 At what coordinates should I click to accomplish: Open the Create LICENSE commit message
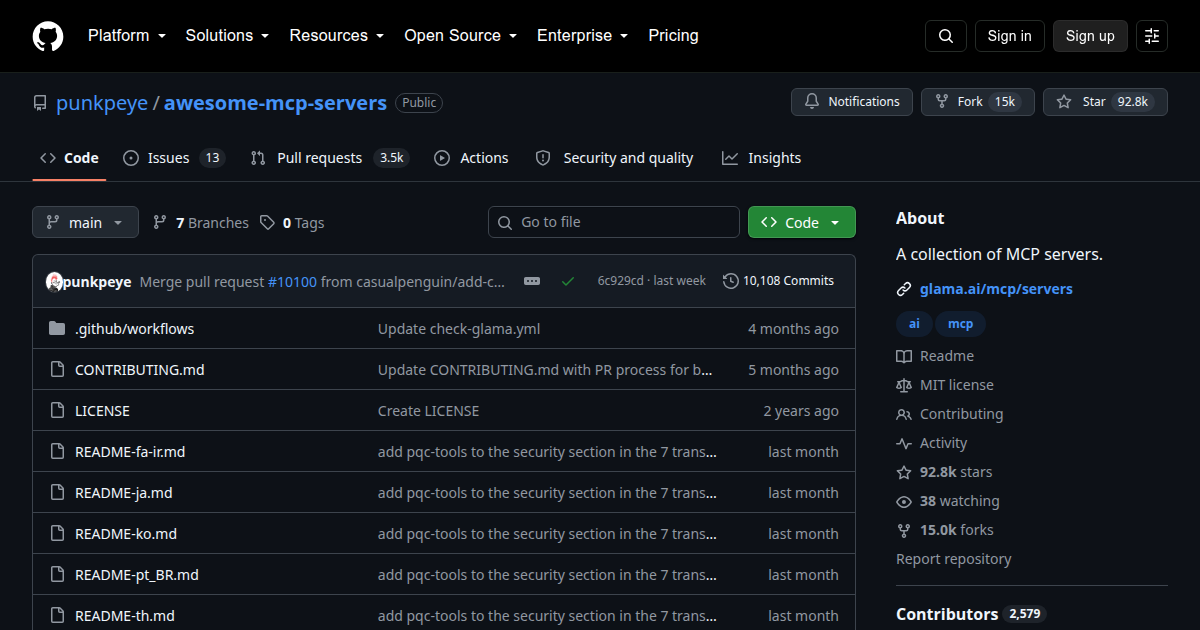[x=428, y=411]
